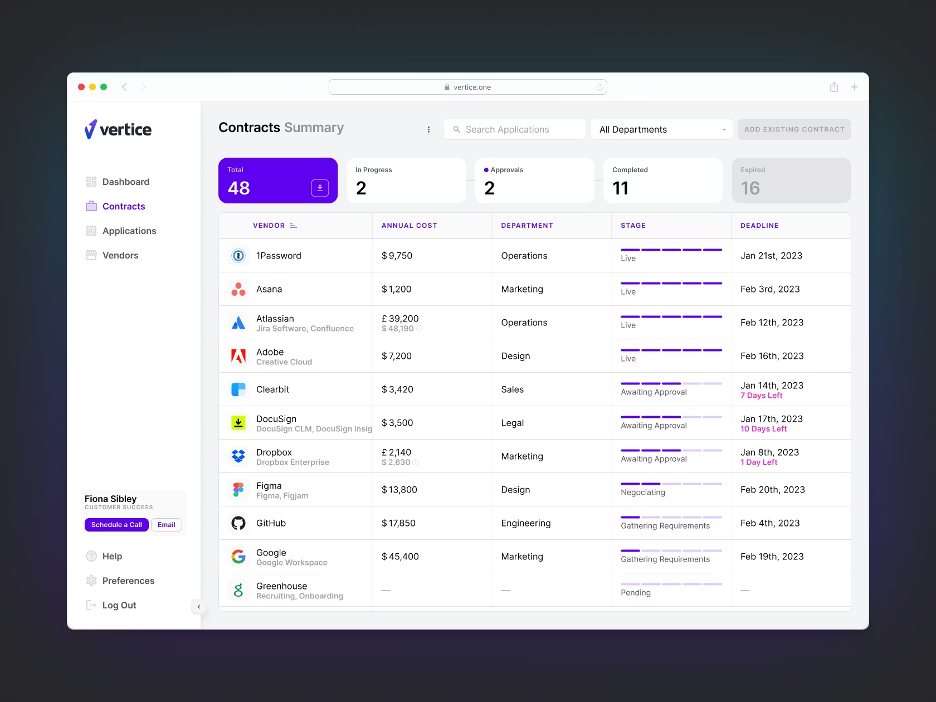Click the Email button for Fiona Sibley
The width and height of the screenshot is (936, 702).
point(167,524)
